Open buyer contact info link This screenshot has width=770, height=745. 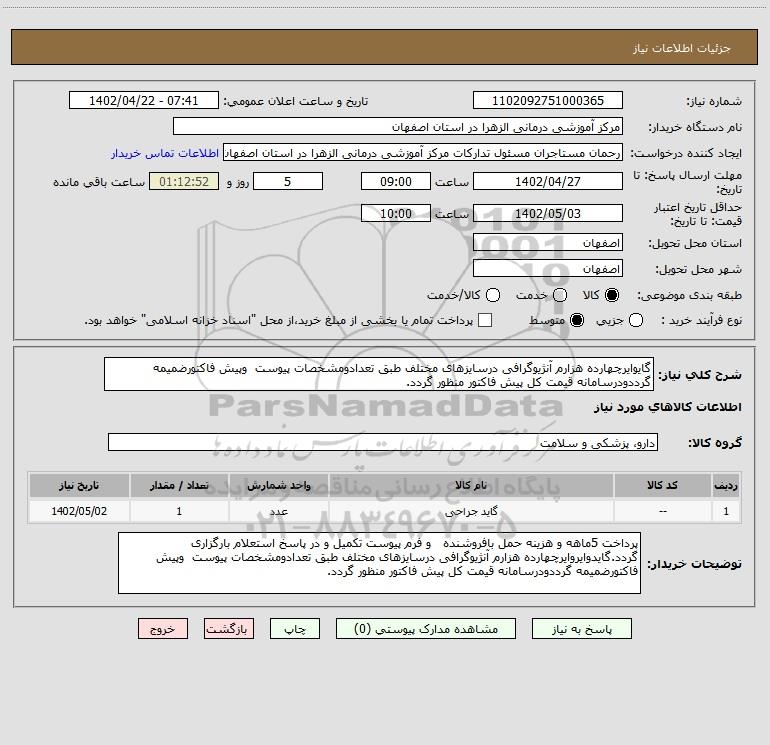(165, 153)
